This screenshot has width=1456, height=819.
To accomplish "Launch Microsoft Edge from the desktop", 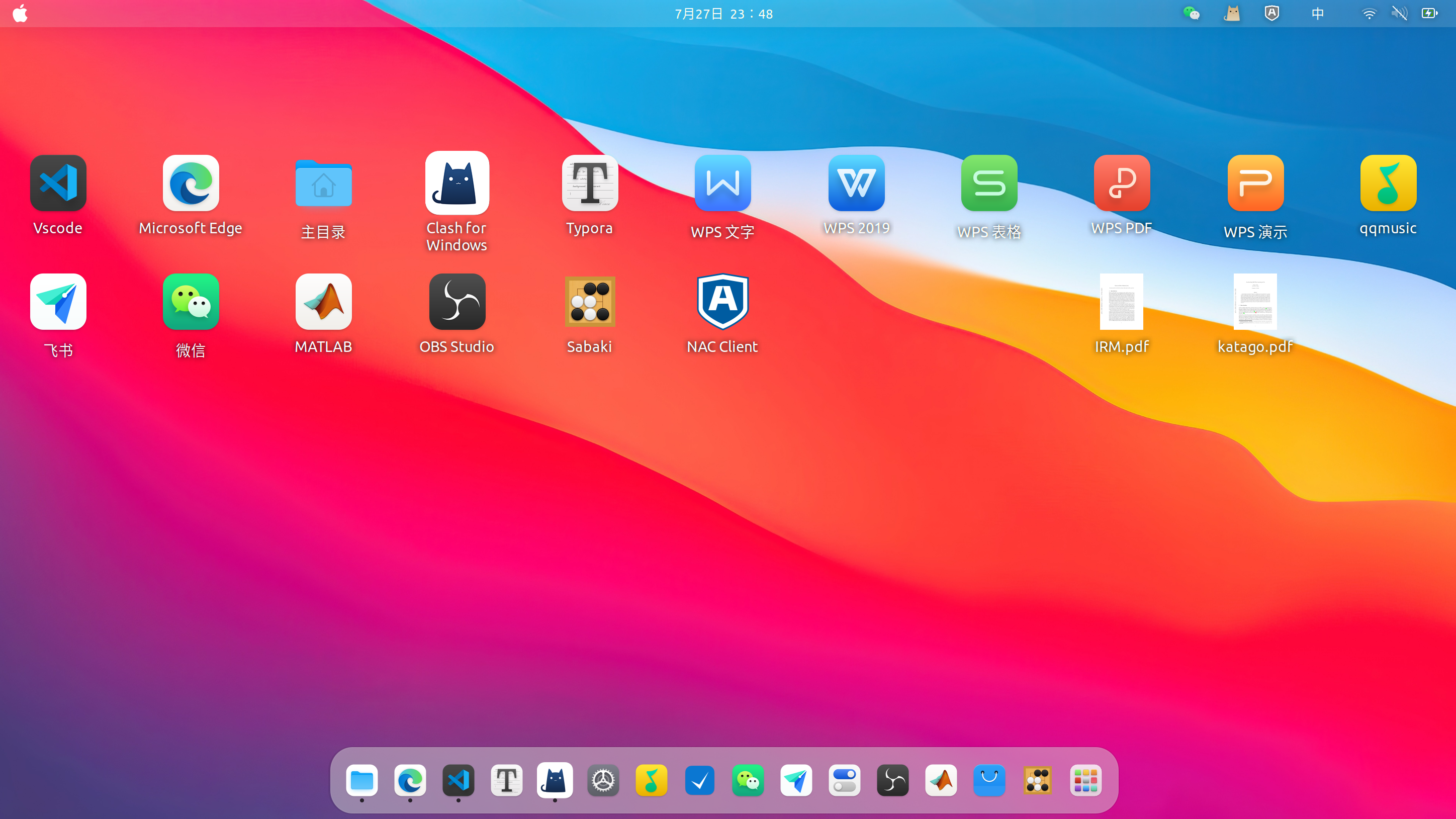I will (x=191, y=183).
